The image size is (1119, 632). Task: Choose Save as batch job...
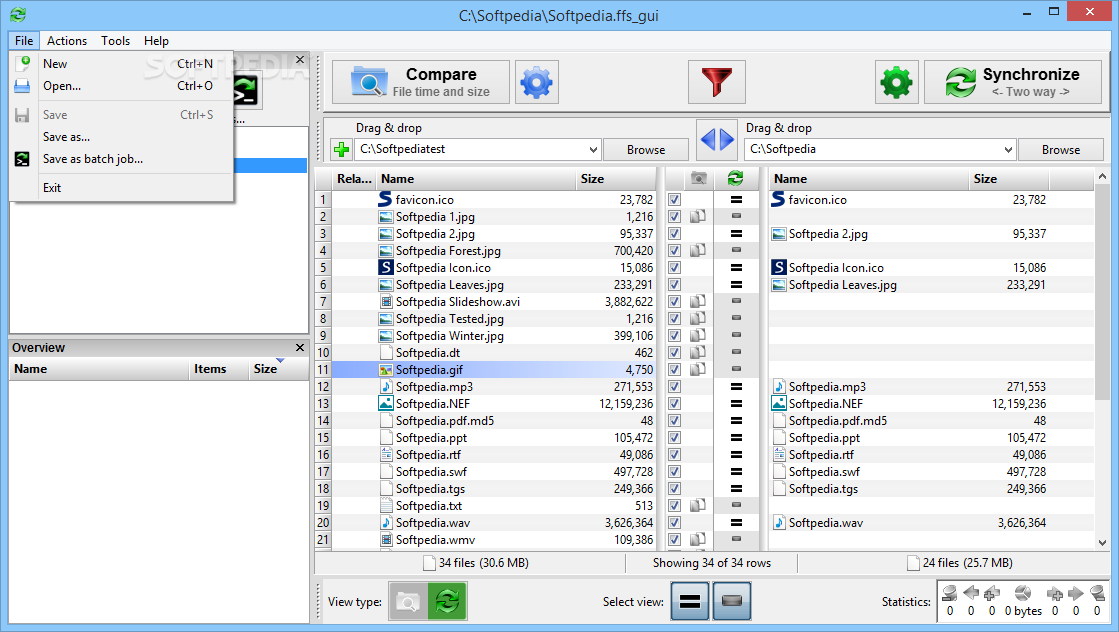(x=121, y=159)
